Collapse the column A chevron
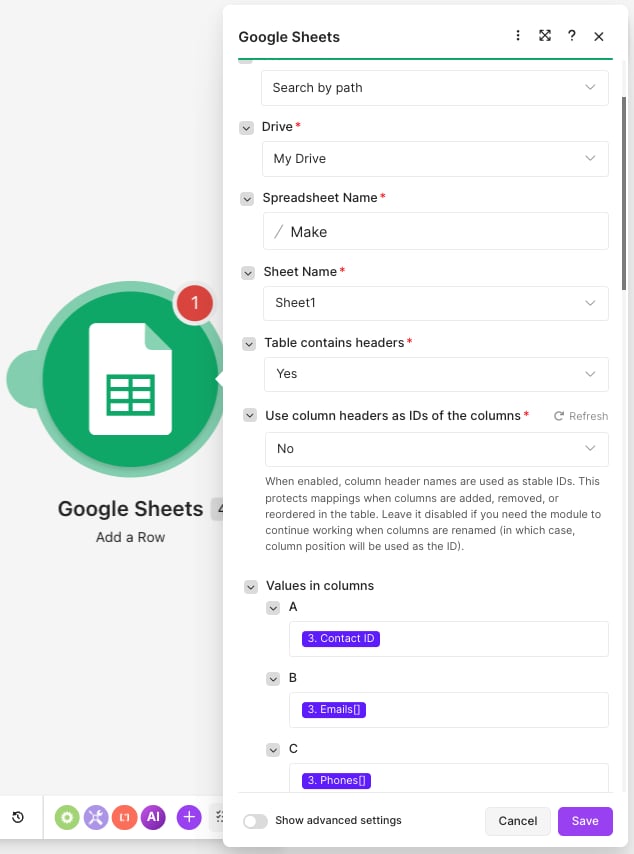This screenshot has width=634, height=854. click(x=273, y=608)
